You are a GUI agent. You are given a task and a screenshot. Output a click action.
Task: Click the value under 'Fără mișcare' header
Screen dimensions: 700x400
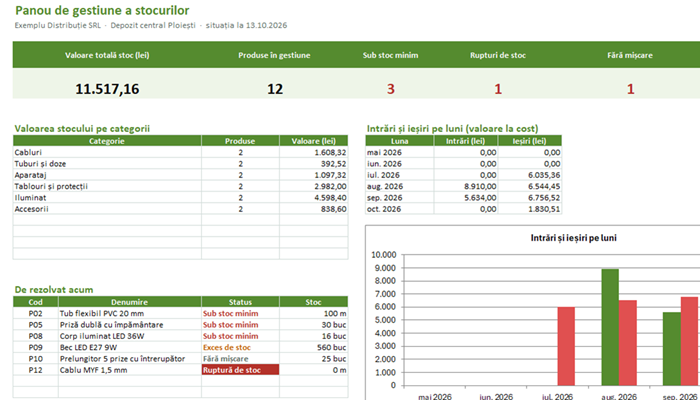[x=630, y=89]
